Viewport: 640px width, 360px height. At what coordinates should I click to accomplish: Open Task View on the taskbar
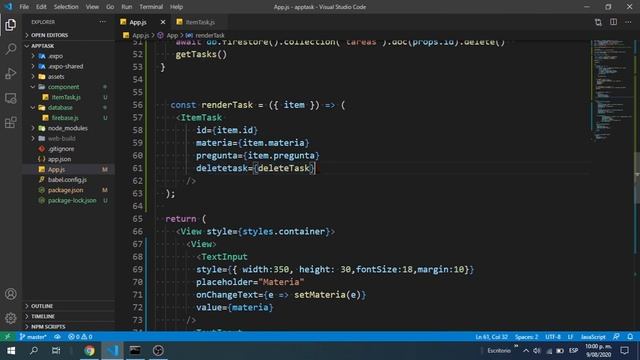56,351
